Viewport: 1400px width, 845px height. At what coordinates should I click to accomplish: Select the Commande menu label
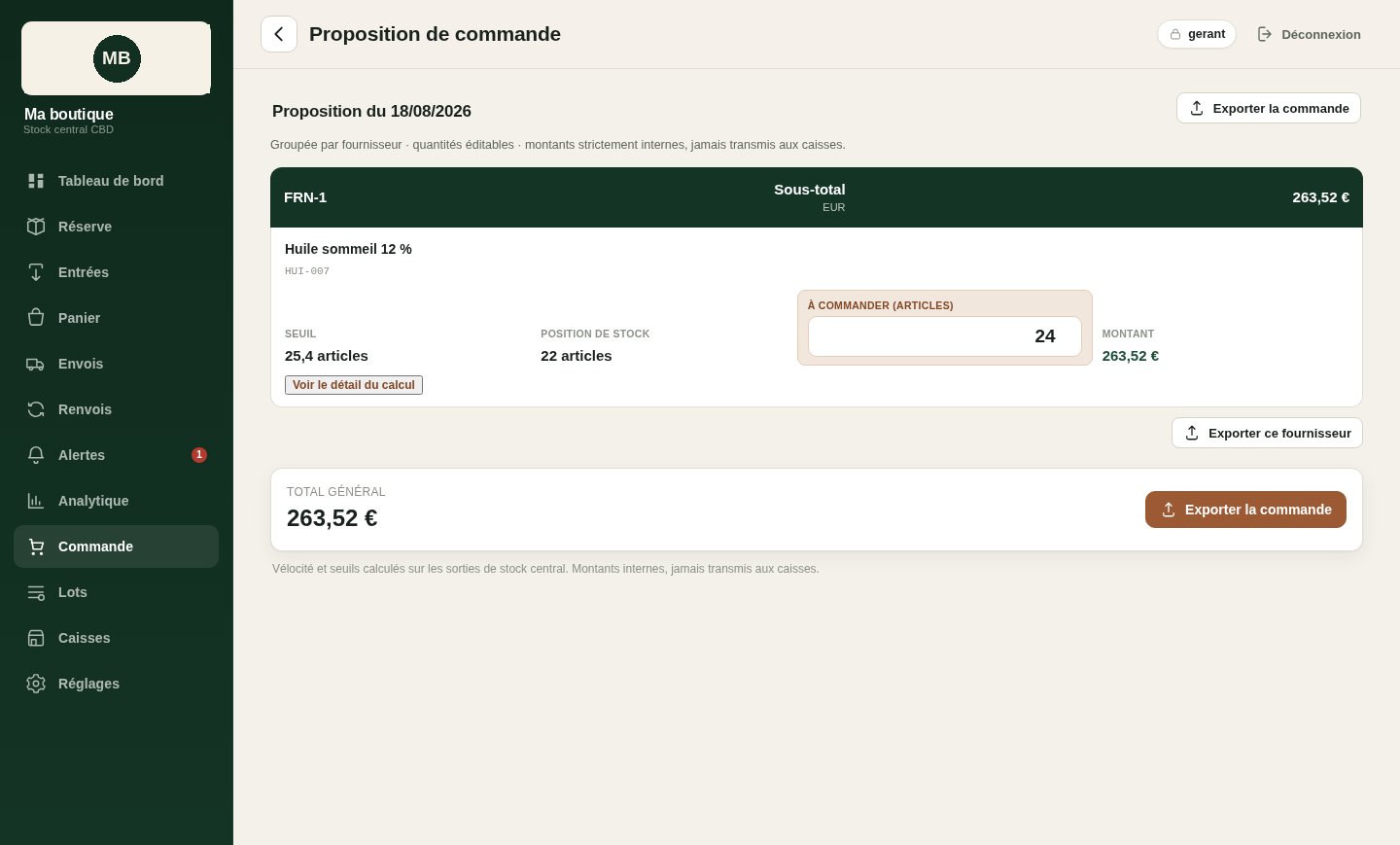95,546
